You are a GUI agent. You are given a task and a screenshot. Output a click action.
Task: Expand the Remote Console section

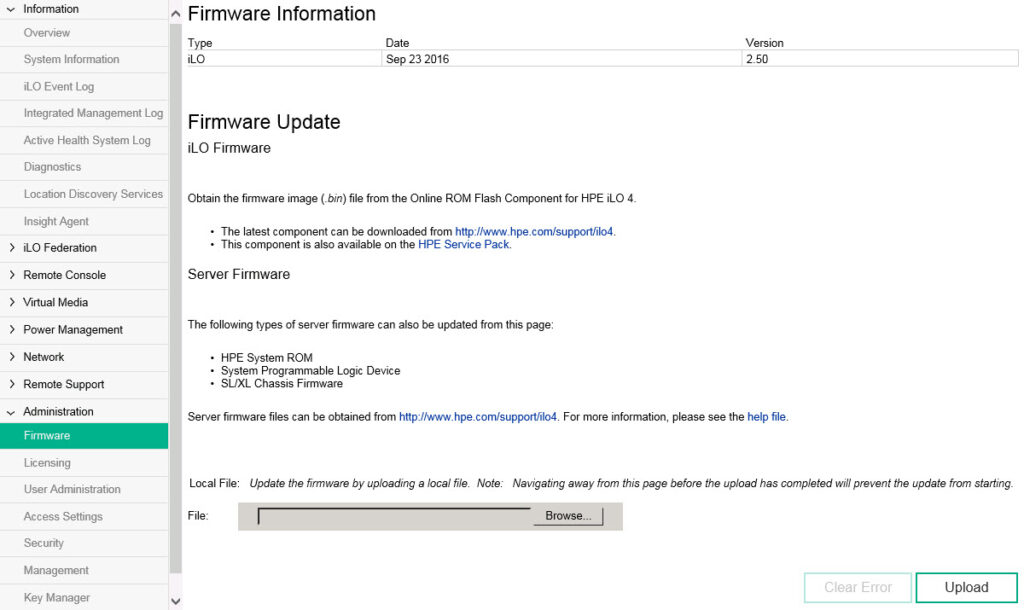(11, 275)
